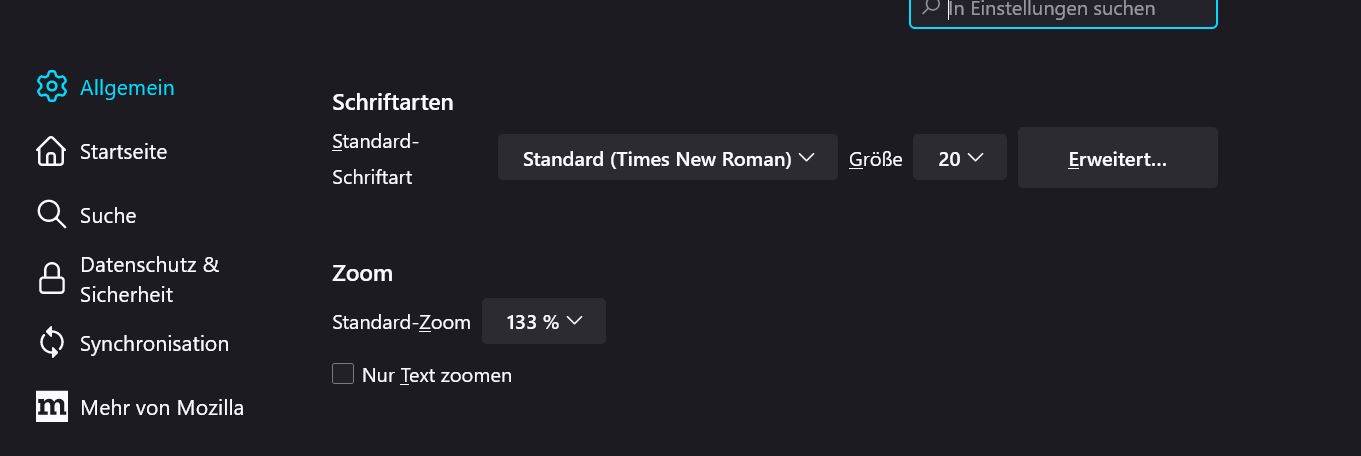Click the magnifier icon in the settings search box

tap(931, 9)
